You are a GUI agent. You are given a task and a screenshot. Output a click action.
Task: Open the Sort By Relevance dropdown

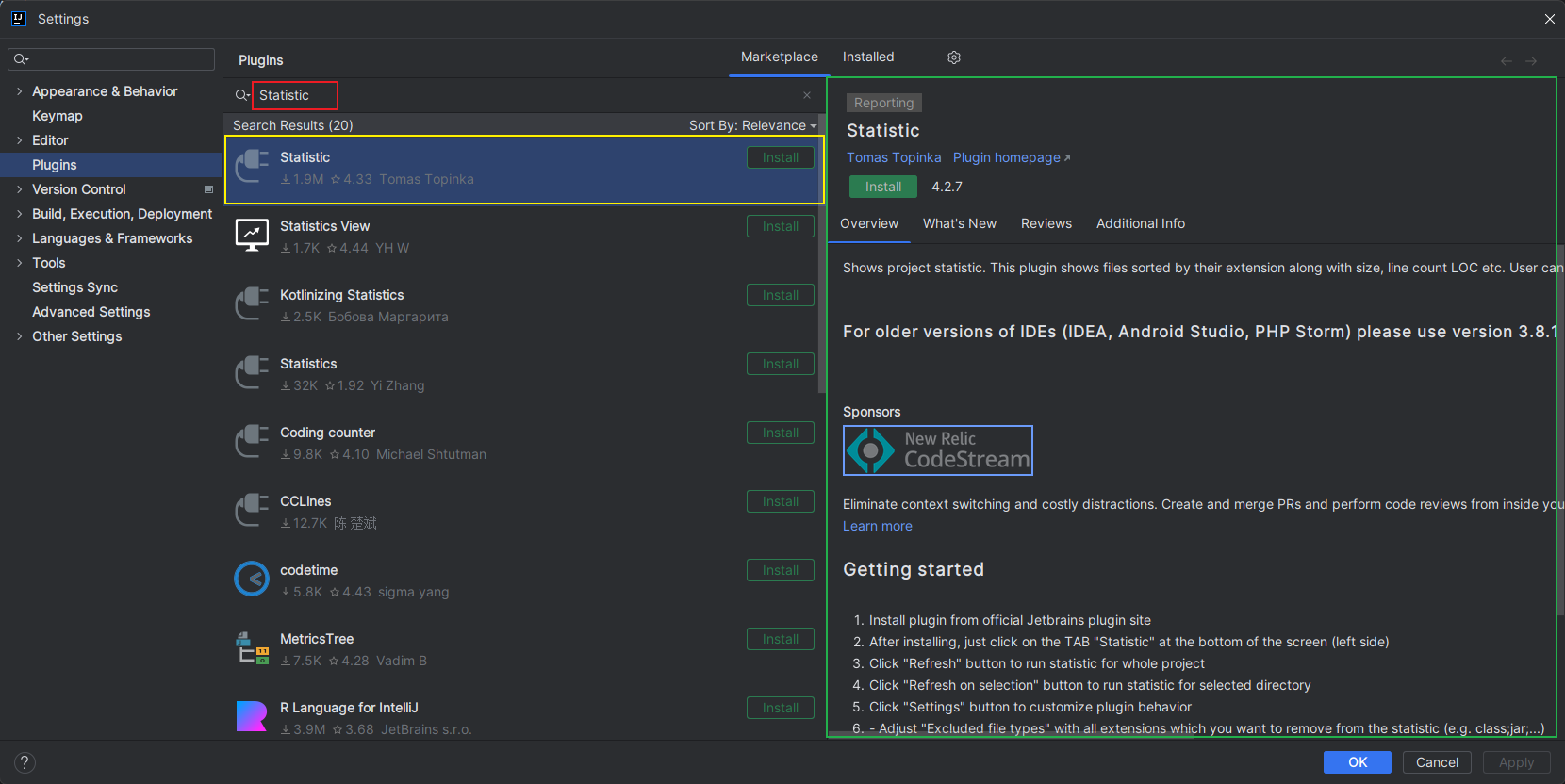click(x=752, y=125)
